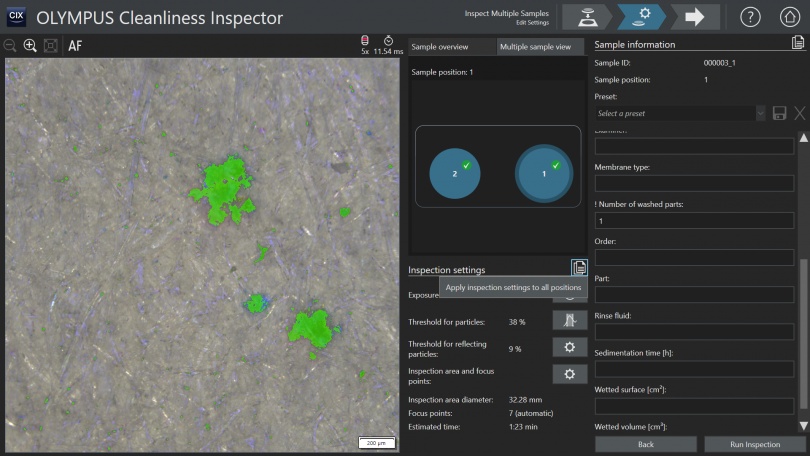
Task: Click the first workflow step arrow
Action: click(x=588, y=17)
